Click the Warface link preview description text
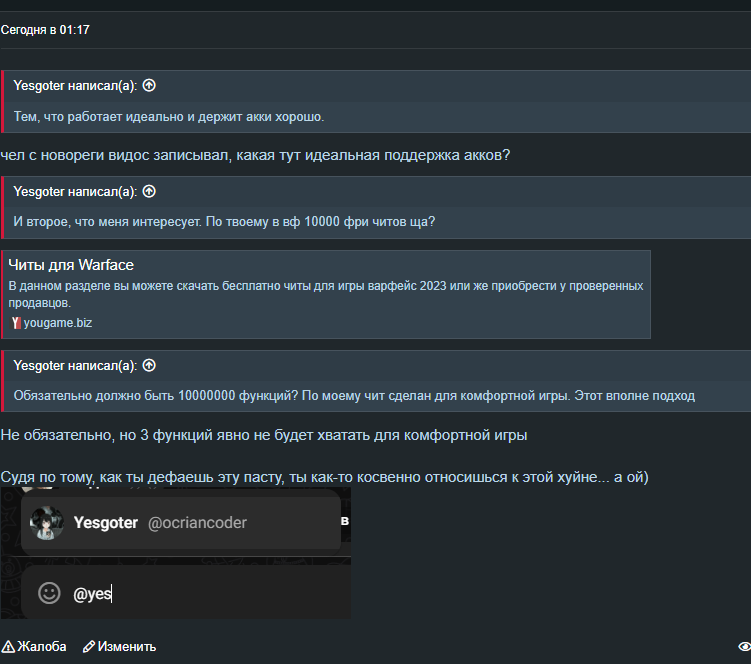This screenshot has height=664, width=751. (x=326, y=294)
